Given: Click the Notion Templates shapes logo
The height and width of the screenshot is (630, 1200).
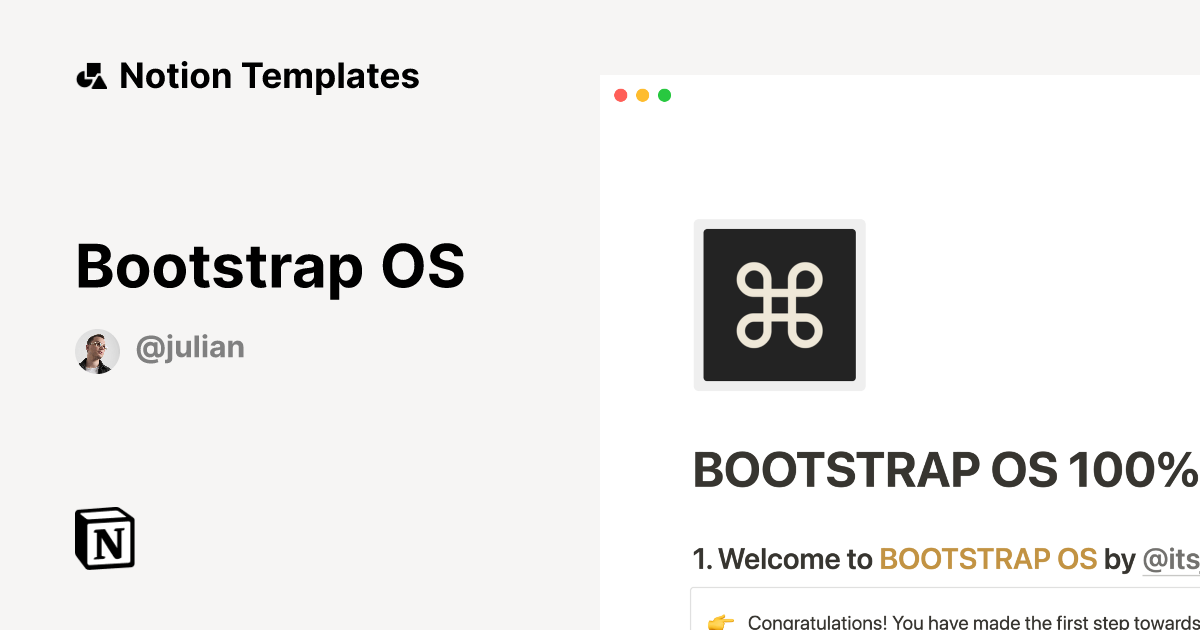Looking at the screenshot, I should click(x=91, y=76).
